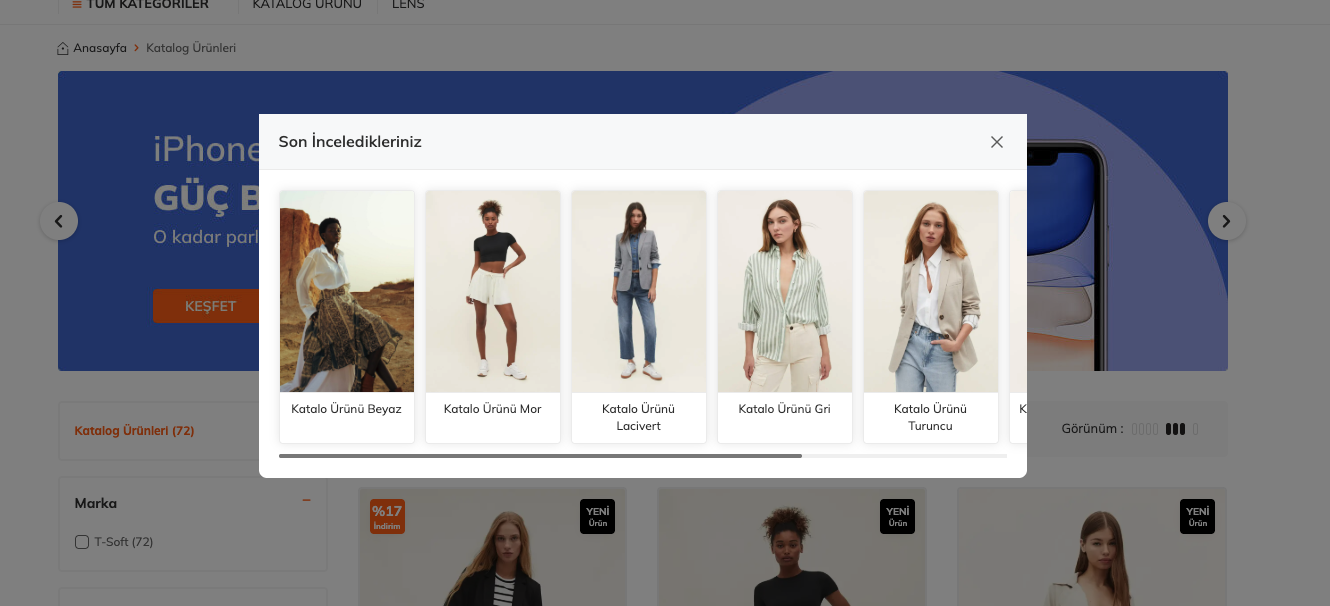Open the Katalo Ürünü Beyaz product image

[x=347, y=291]
